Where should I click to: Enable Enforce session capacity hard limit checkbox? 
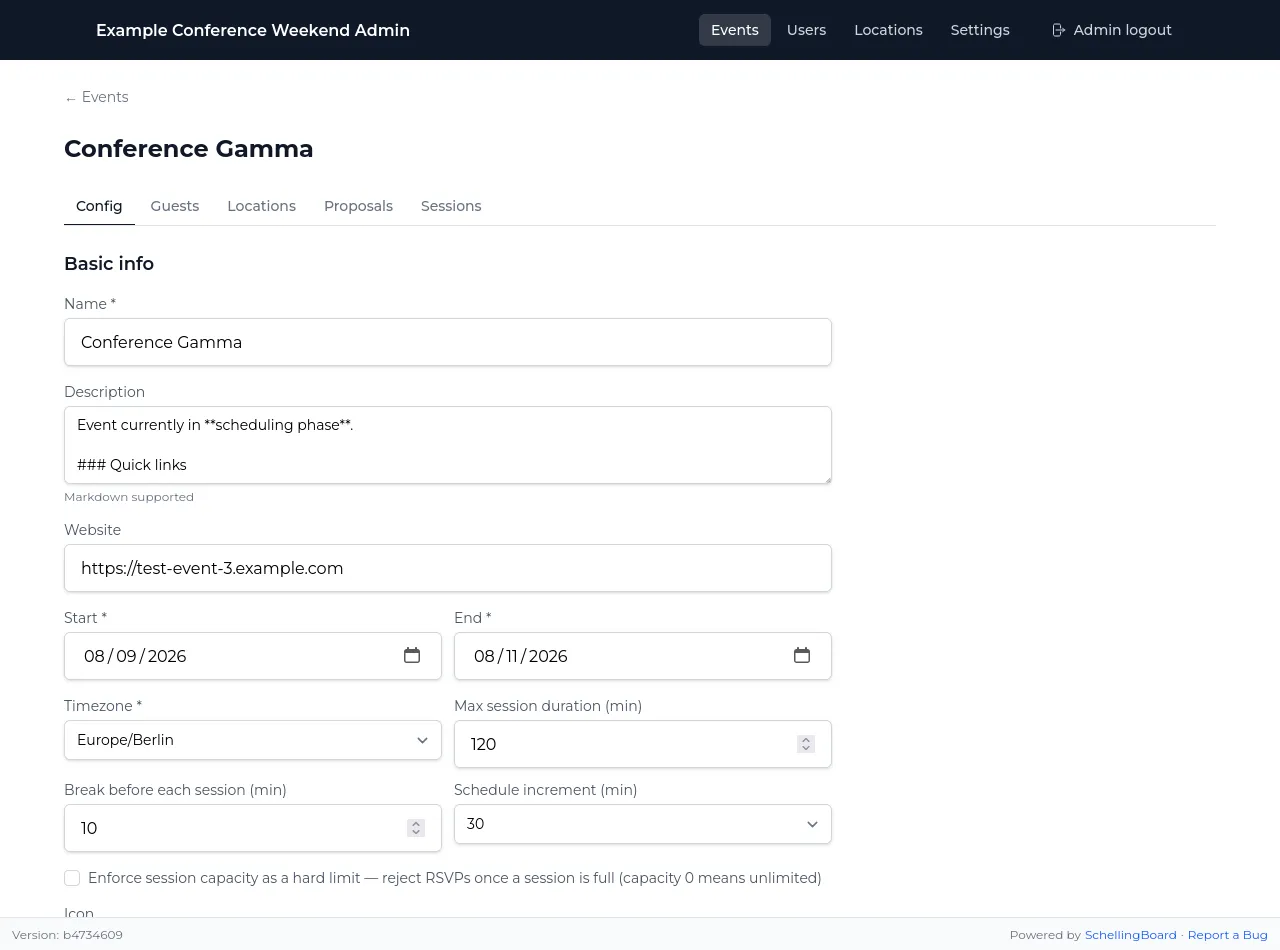(72, 878)
